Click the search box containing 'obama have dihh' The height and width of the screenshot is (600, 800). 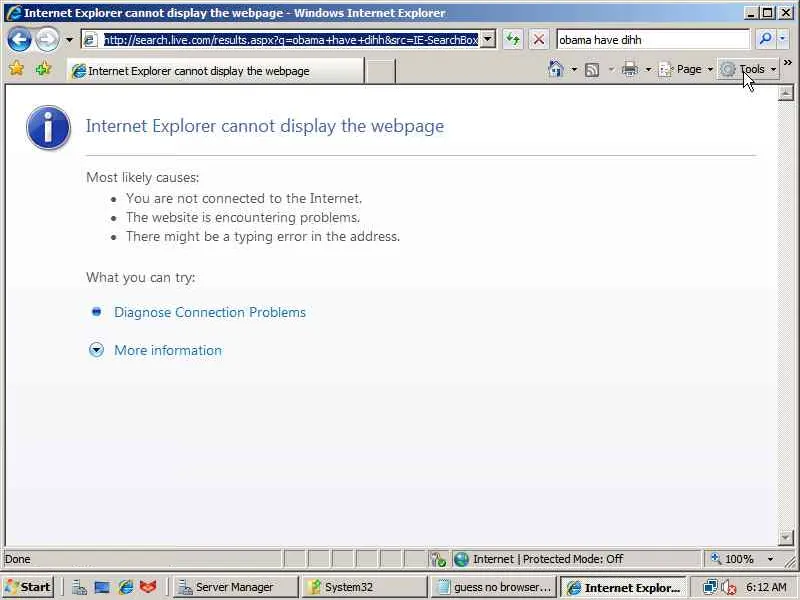click(x=653, y=39)
